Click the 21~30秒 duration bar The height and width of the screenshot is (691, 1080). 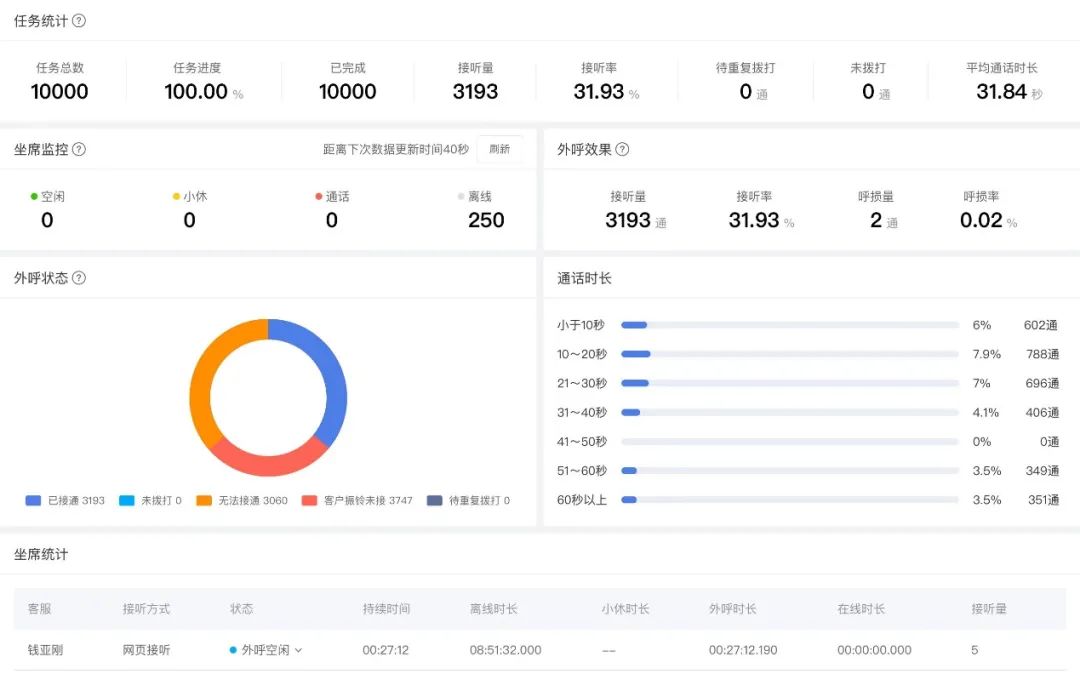(789, 383)
